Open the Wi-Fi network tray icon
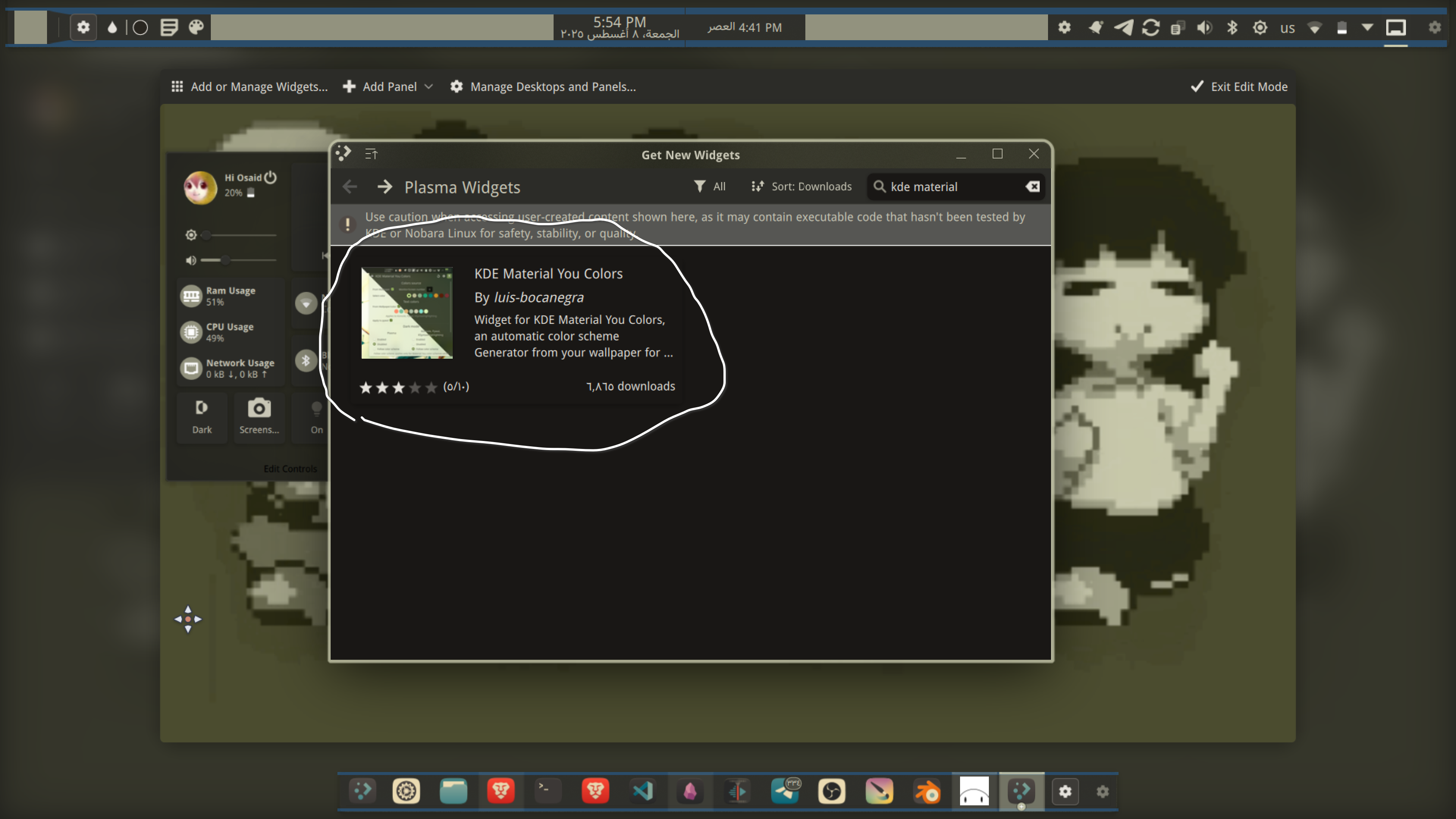The height and width of the screenshot is (819, 1456). click(x=1315, y=28)
